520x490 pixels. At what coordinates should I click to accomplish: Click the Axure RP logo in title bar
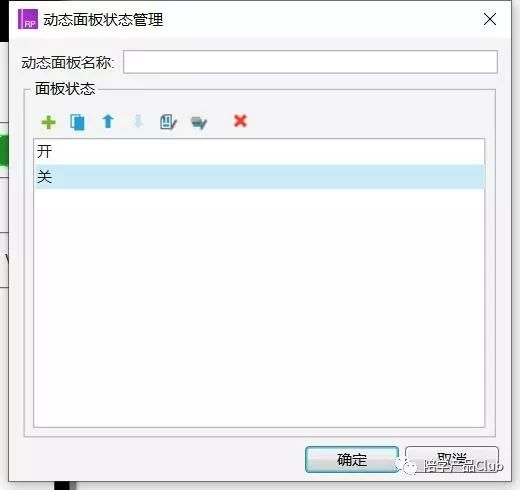point(28,19)
